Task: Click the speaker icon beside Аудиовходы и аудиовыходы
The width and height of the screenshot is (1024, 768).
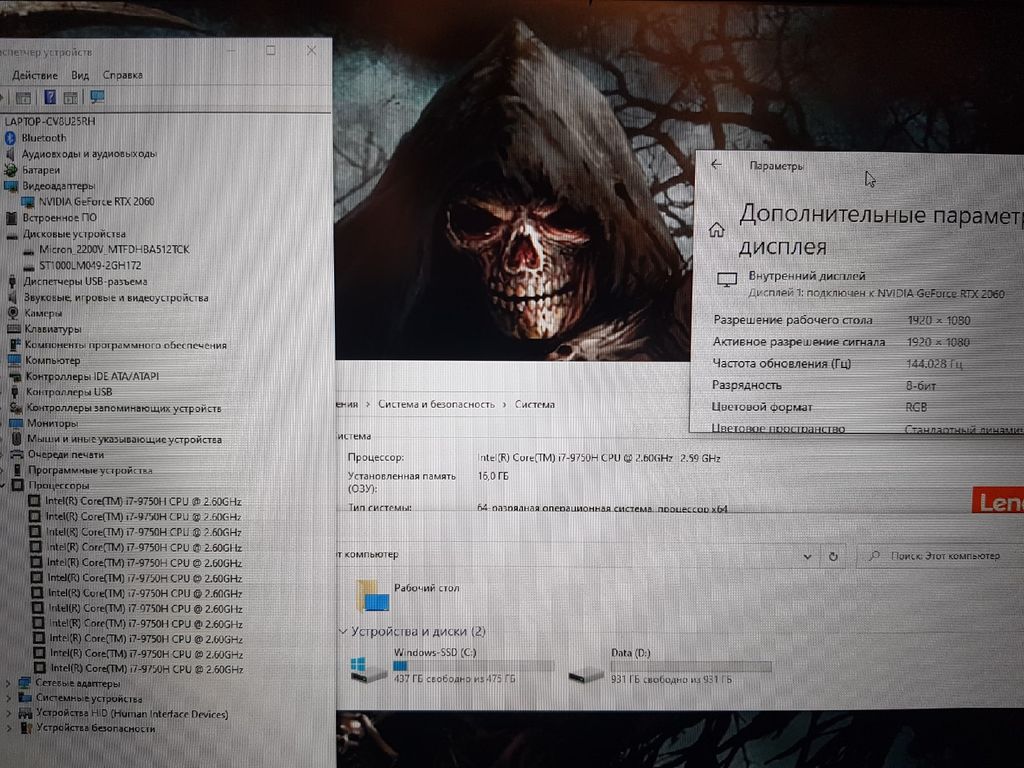Action: (10, 154)
